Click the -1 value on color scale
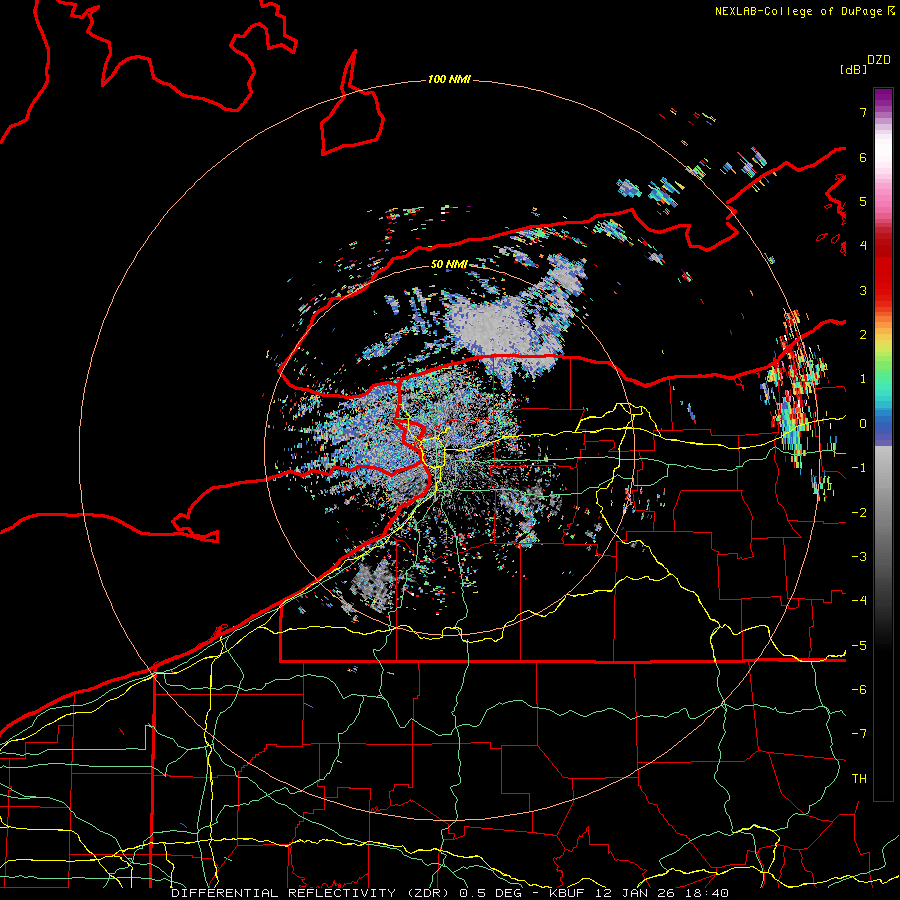Image resolution: width=900 pixels, height=900 pixels. point(859,468)
